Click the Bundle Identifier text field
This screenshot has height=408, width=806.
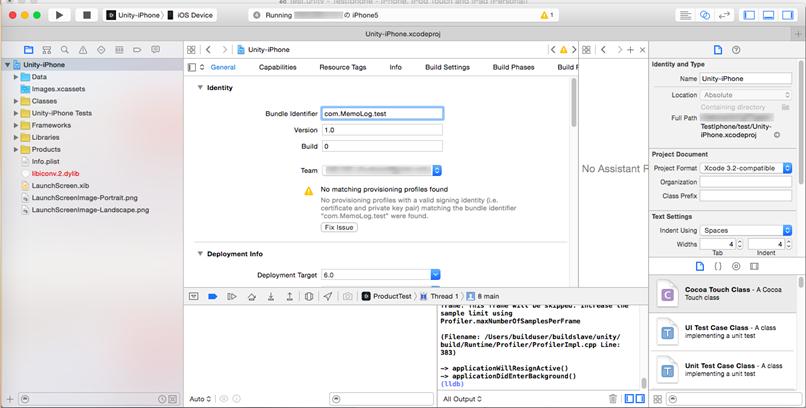[381, 114]
